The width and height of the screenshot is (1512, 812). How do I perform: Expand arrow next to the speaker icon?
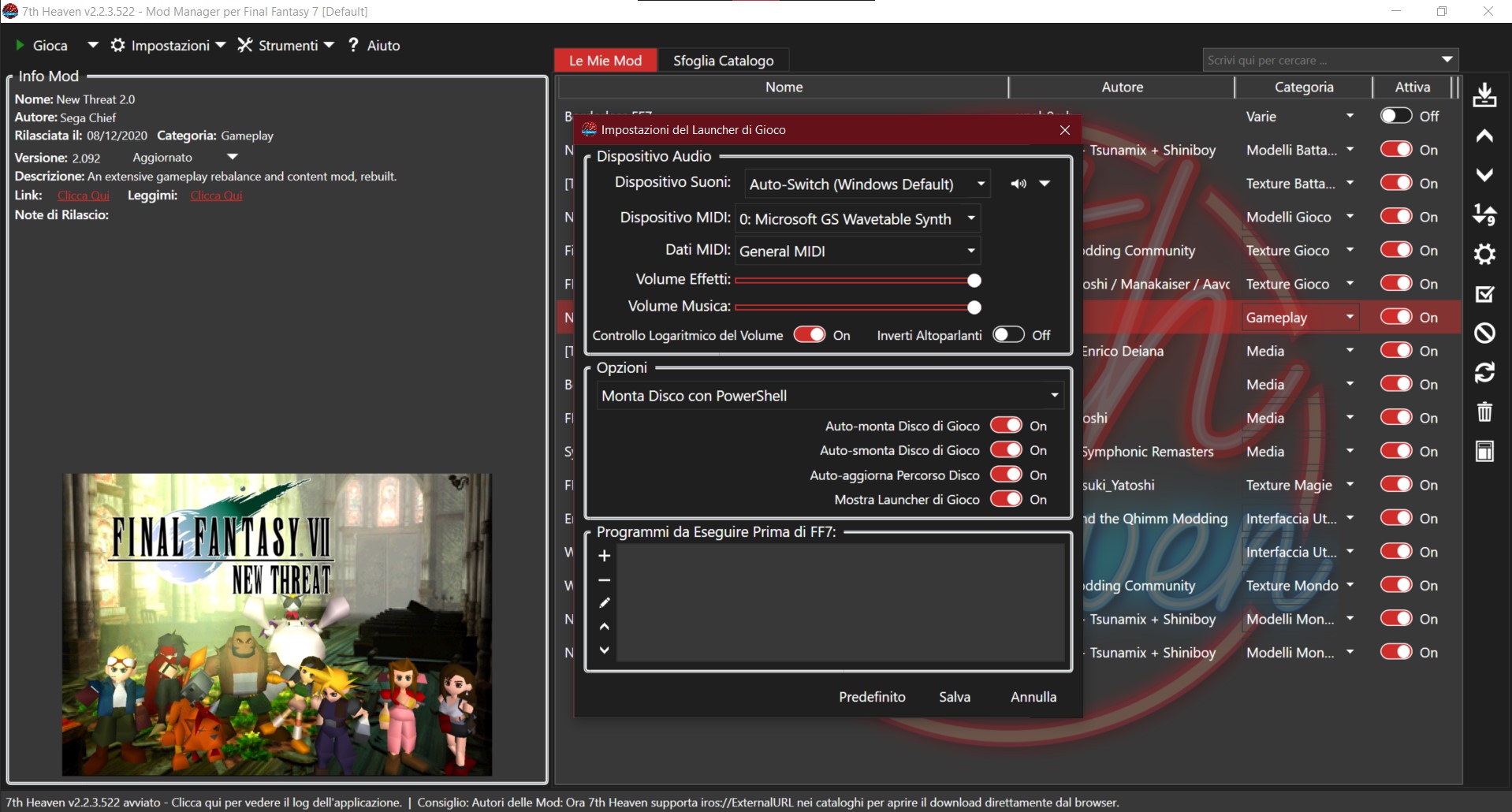[x=1045, y=184]
